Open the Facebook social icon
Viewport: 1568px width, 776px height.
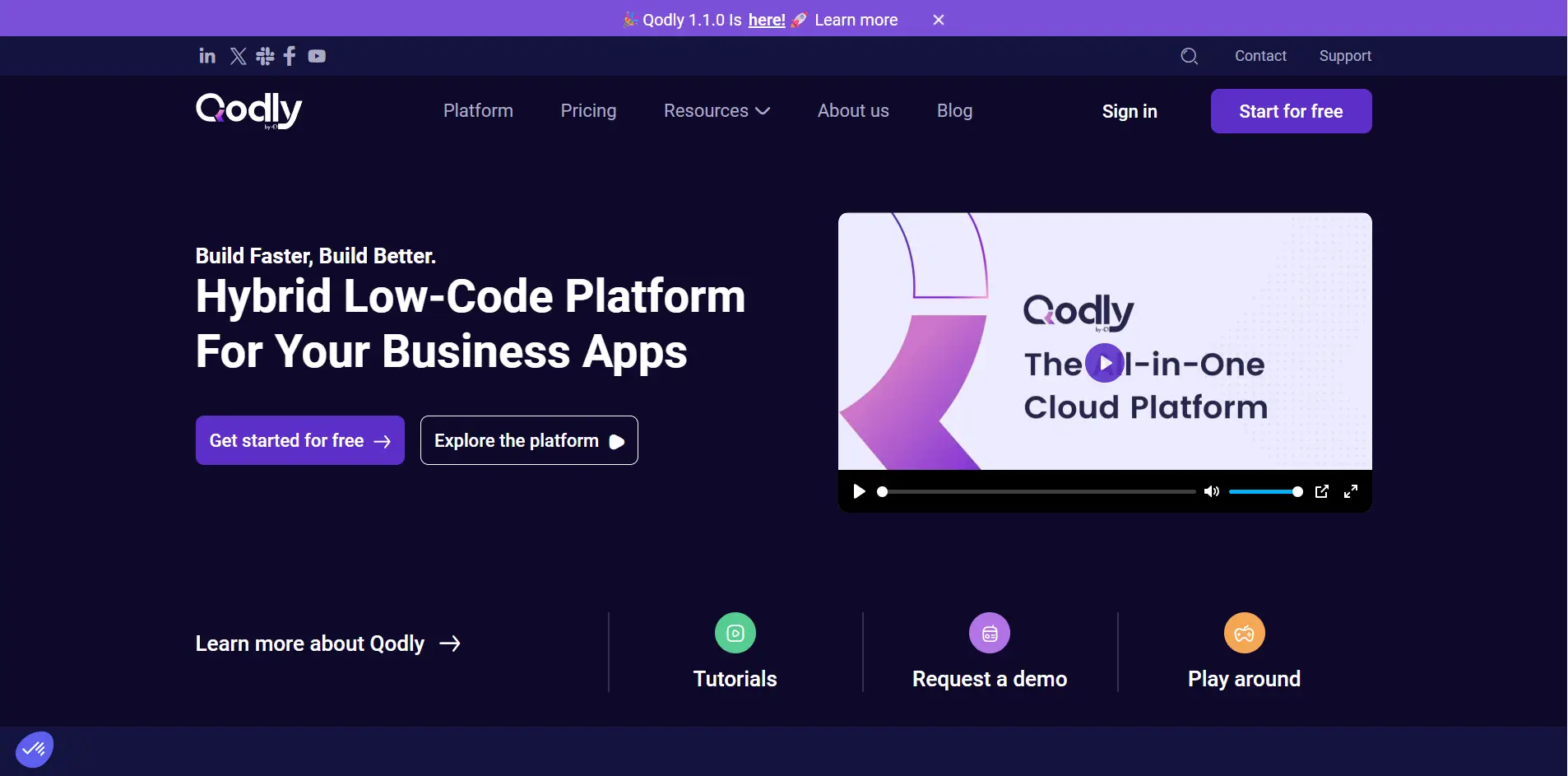(x=290, y=56)
